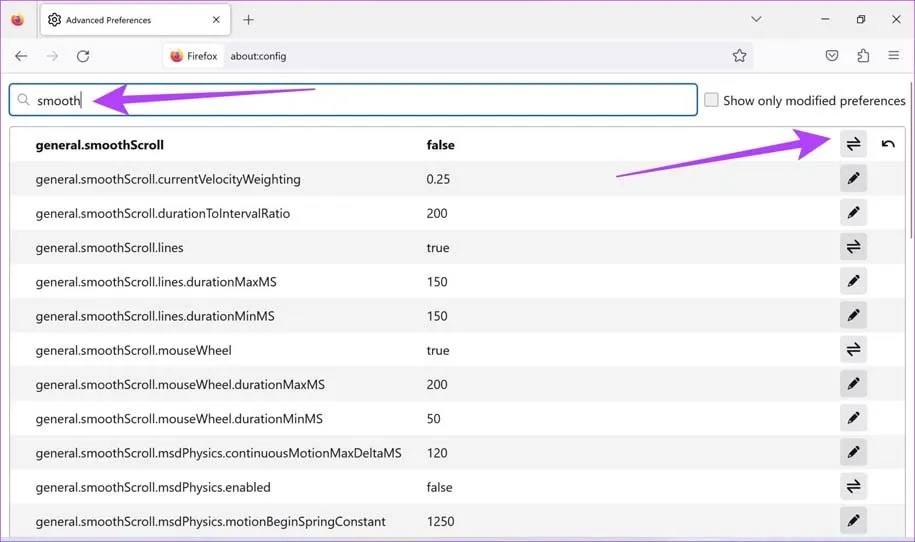Screen dimensions: 915x542
Task: Toggle general.smoothScroll.msdPhysics.enabled preference
Action: click(853, 487)
